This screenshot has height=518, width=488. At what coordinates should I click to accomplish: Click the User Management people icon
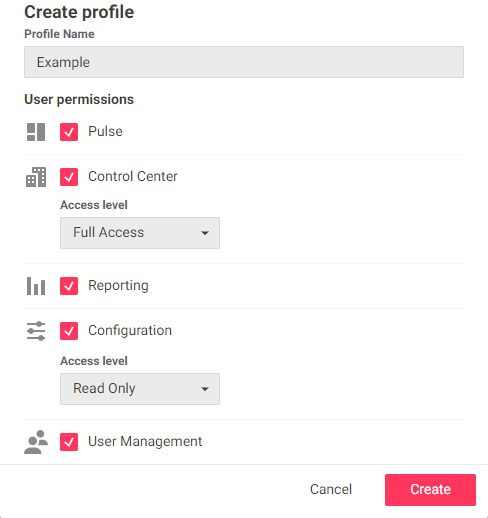(36, 442)
